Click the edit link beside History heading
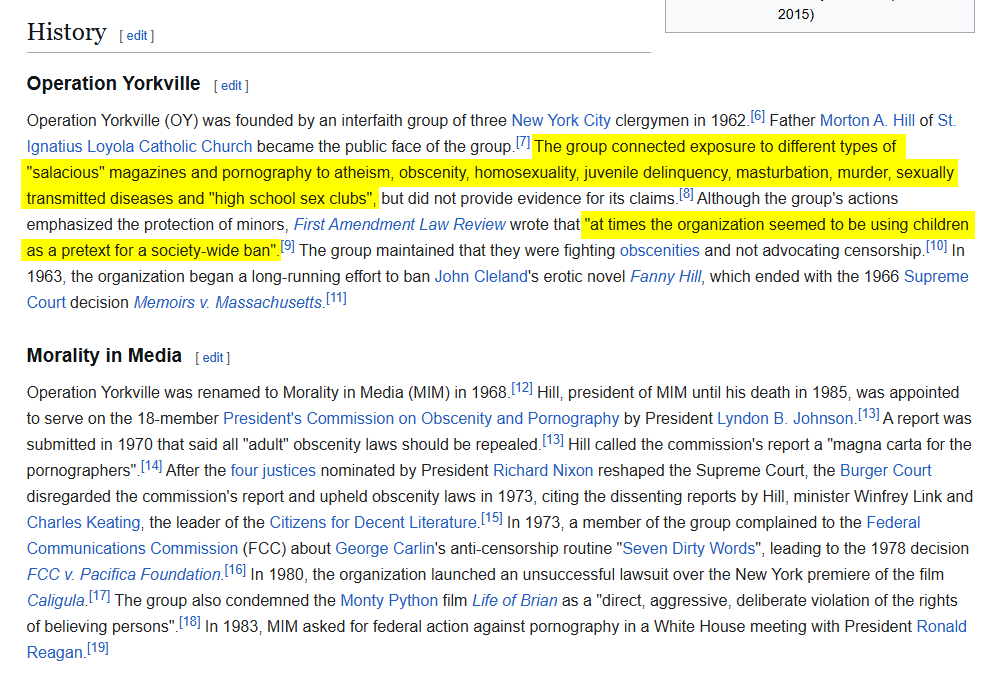The height and width of the screenshot is (674, 1005). coord(137,35)
